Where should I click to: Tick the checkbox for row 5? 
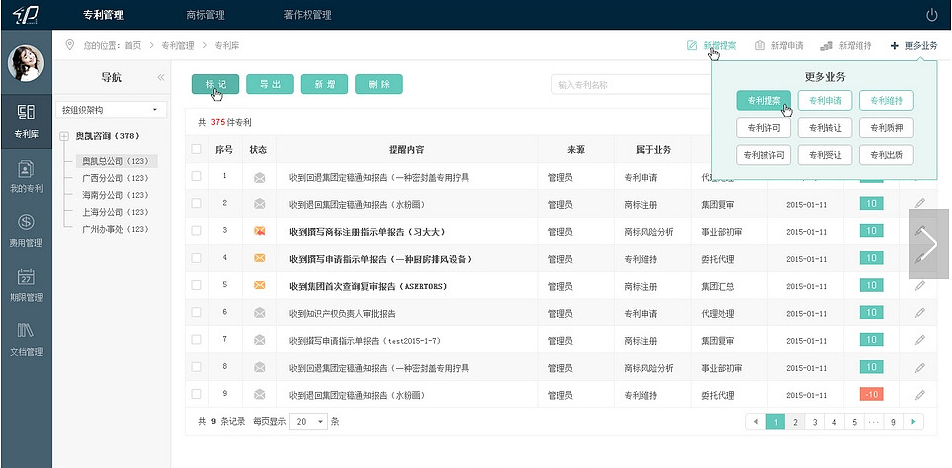pos(197,285)
